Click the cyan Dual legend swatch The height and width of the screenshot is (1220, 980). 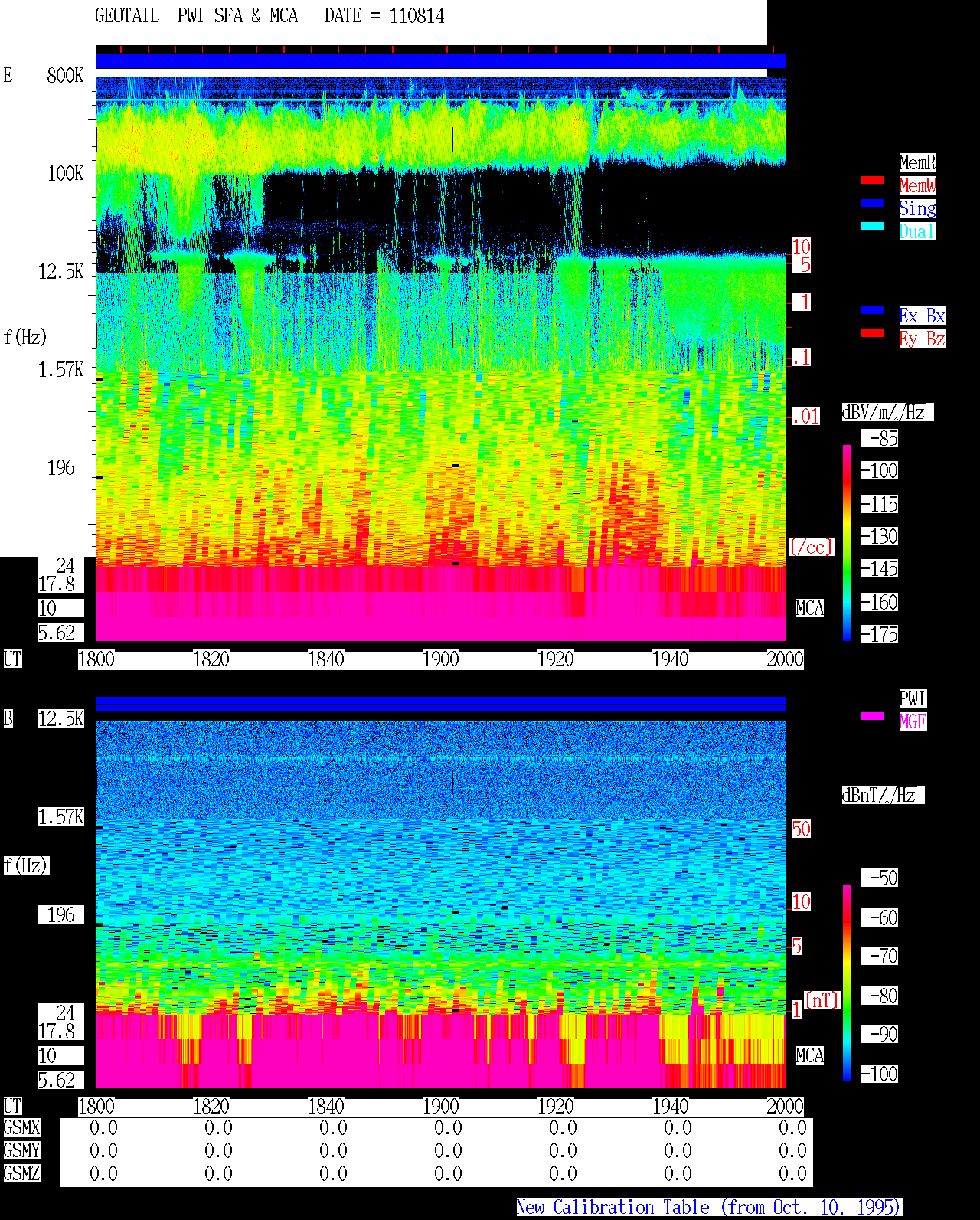point(873,226)
